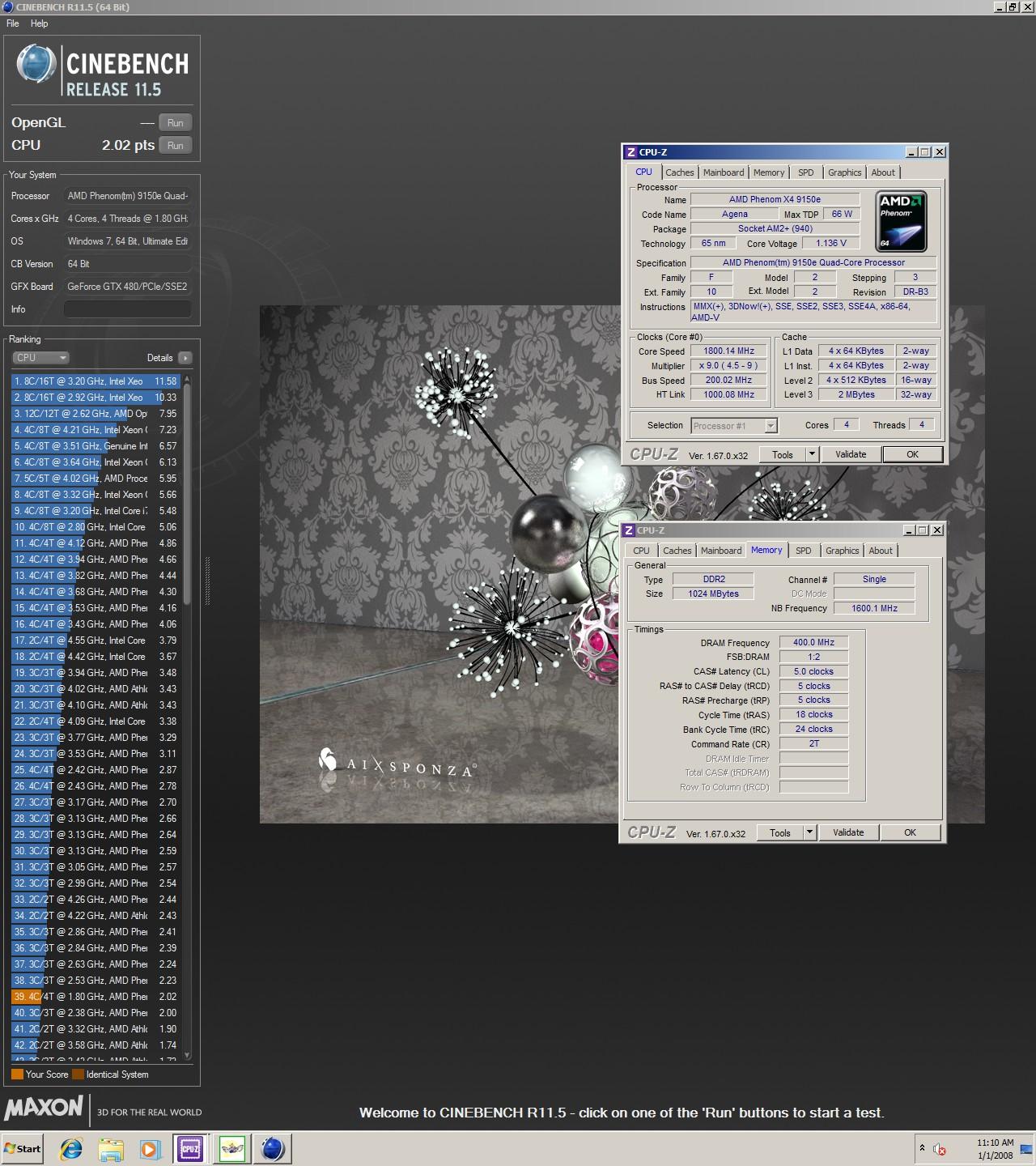Viewport: 1036px width, 1166px height.
Task: Run the CPU benchmark
Action: click(x=176, y=145)
